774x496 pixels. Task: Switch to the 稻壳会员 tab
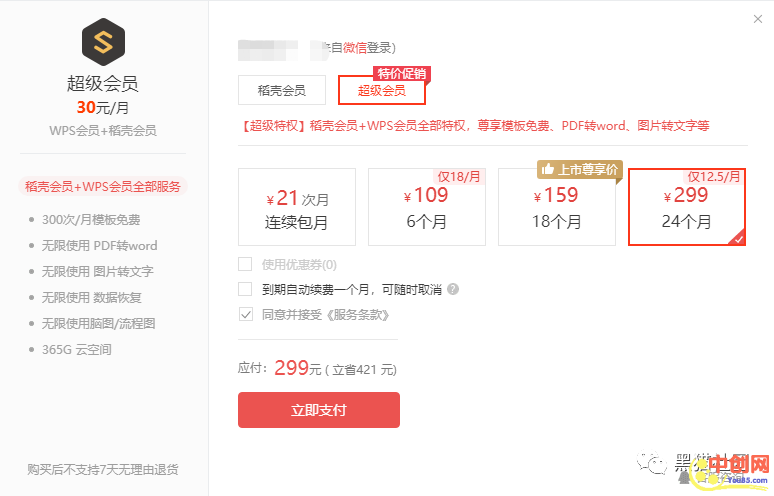pos(281,90)
